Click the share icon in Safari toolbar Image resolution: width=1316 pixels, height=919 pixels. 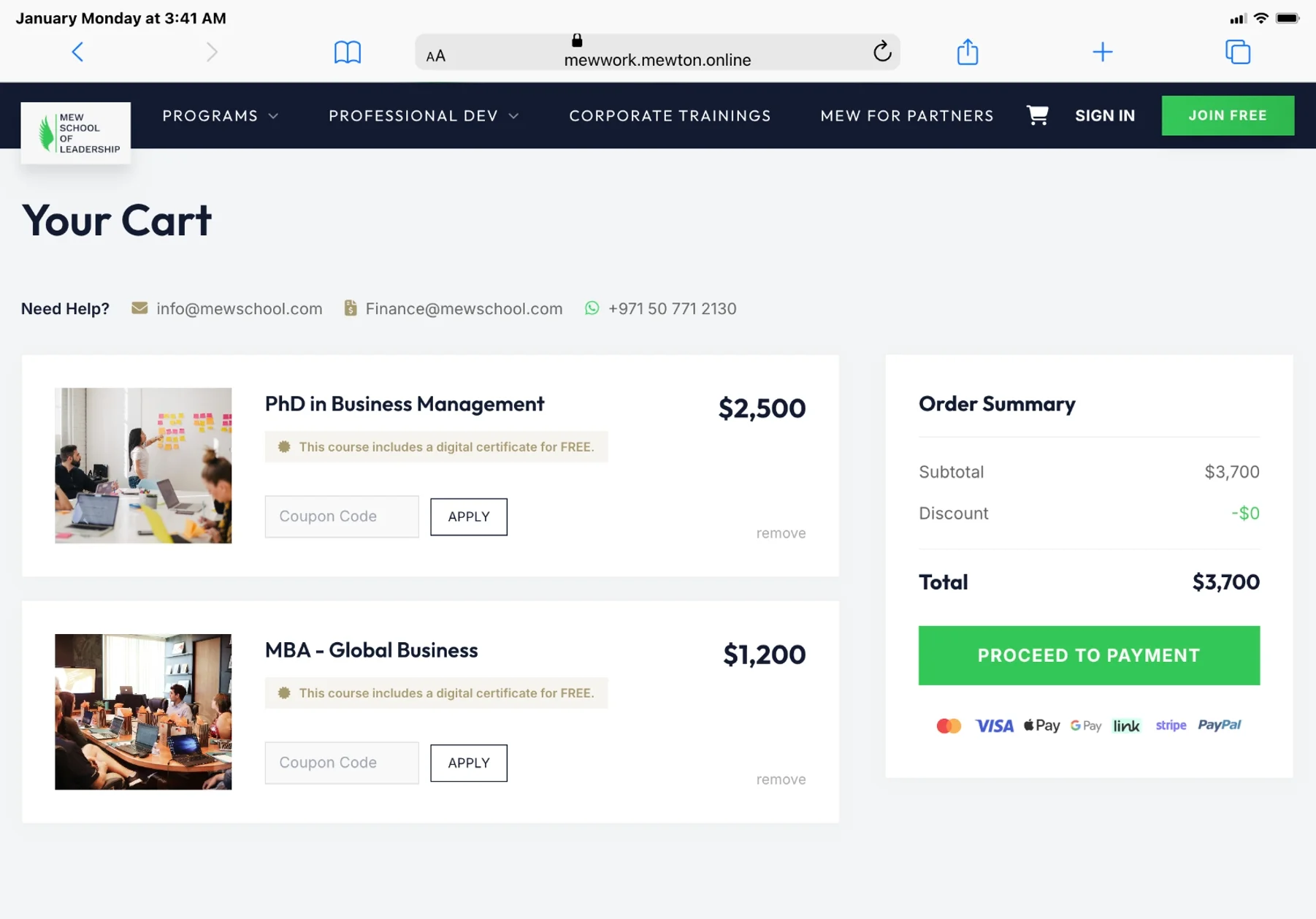tap(967, 51)
